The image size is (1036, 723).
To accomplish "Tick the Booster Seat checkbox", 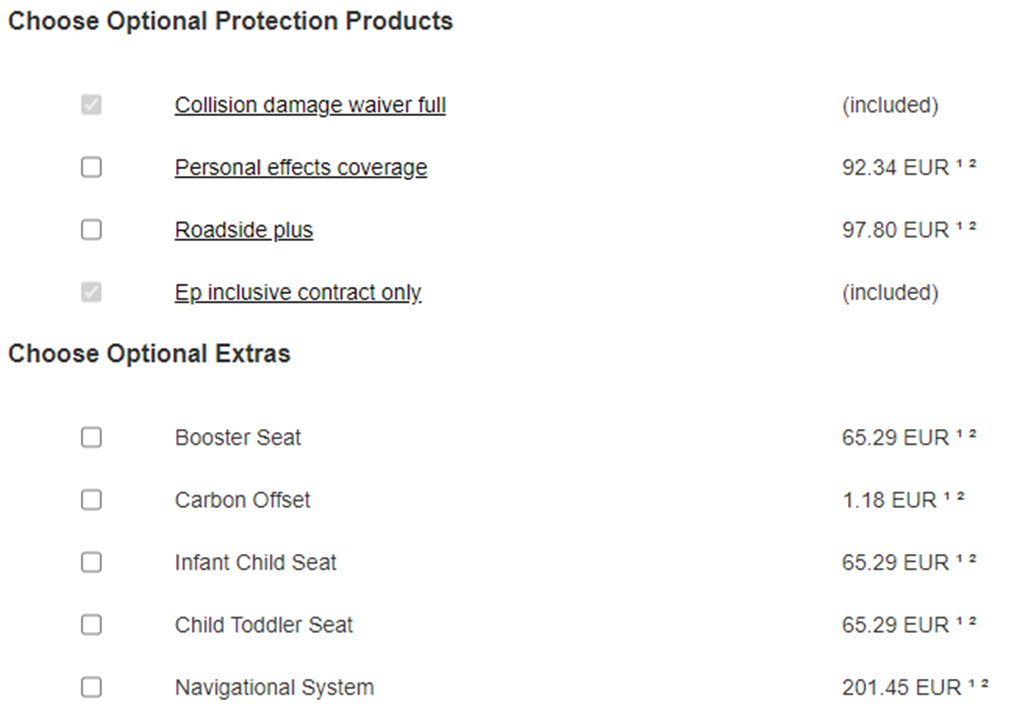I will pos(91,437).
